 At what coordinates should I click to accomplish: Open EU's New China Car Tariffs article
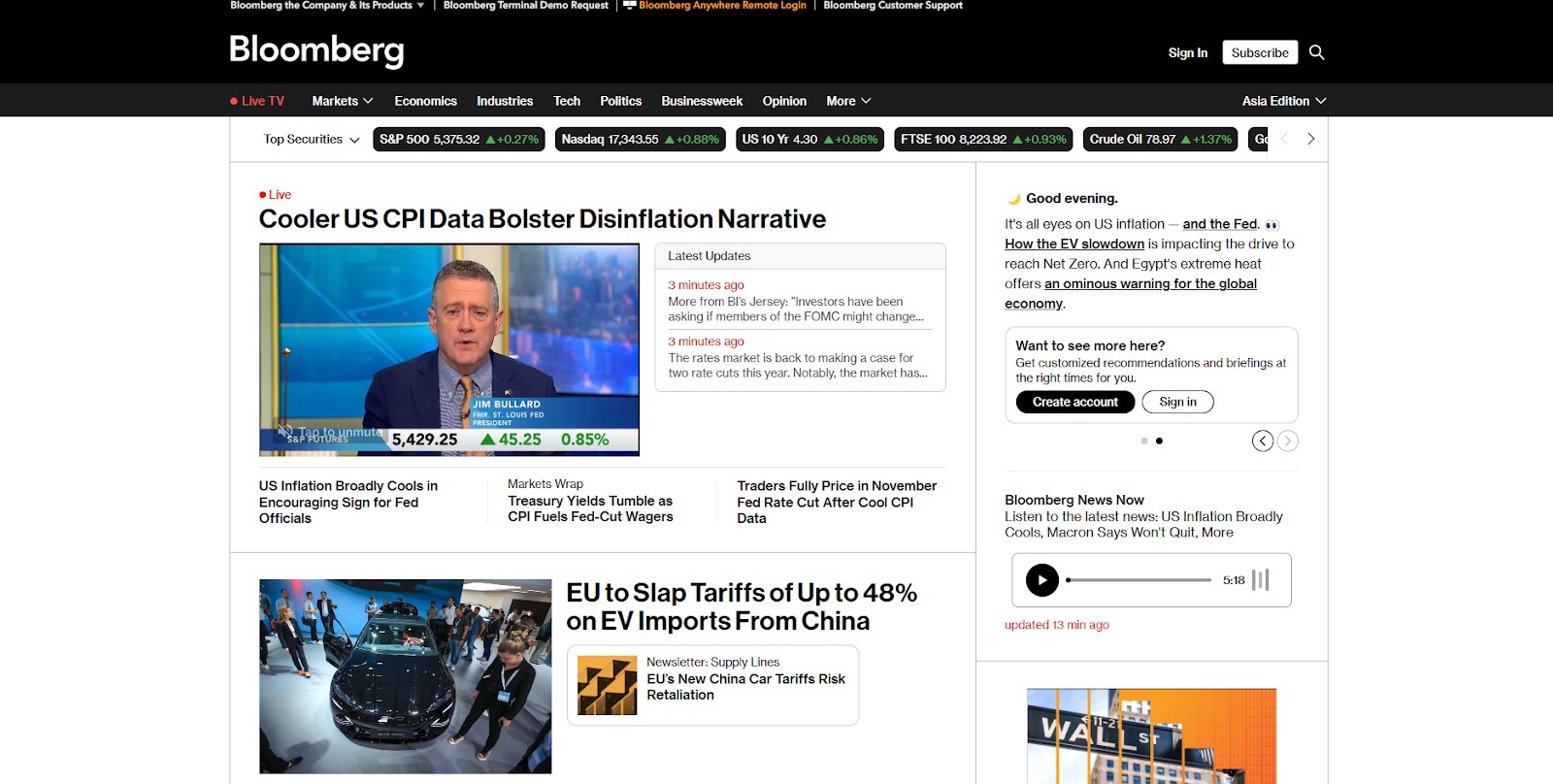click(745, 687)
